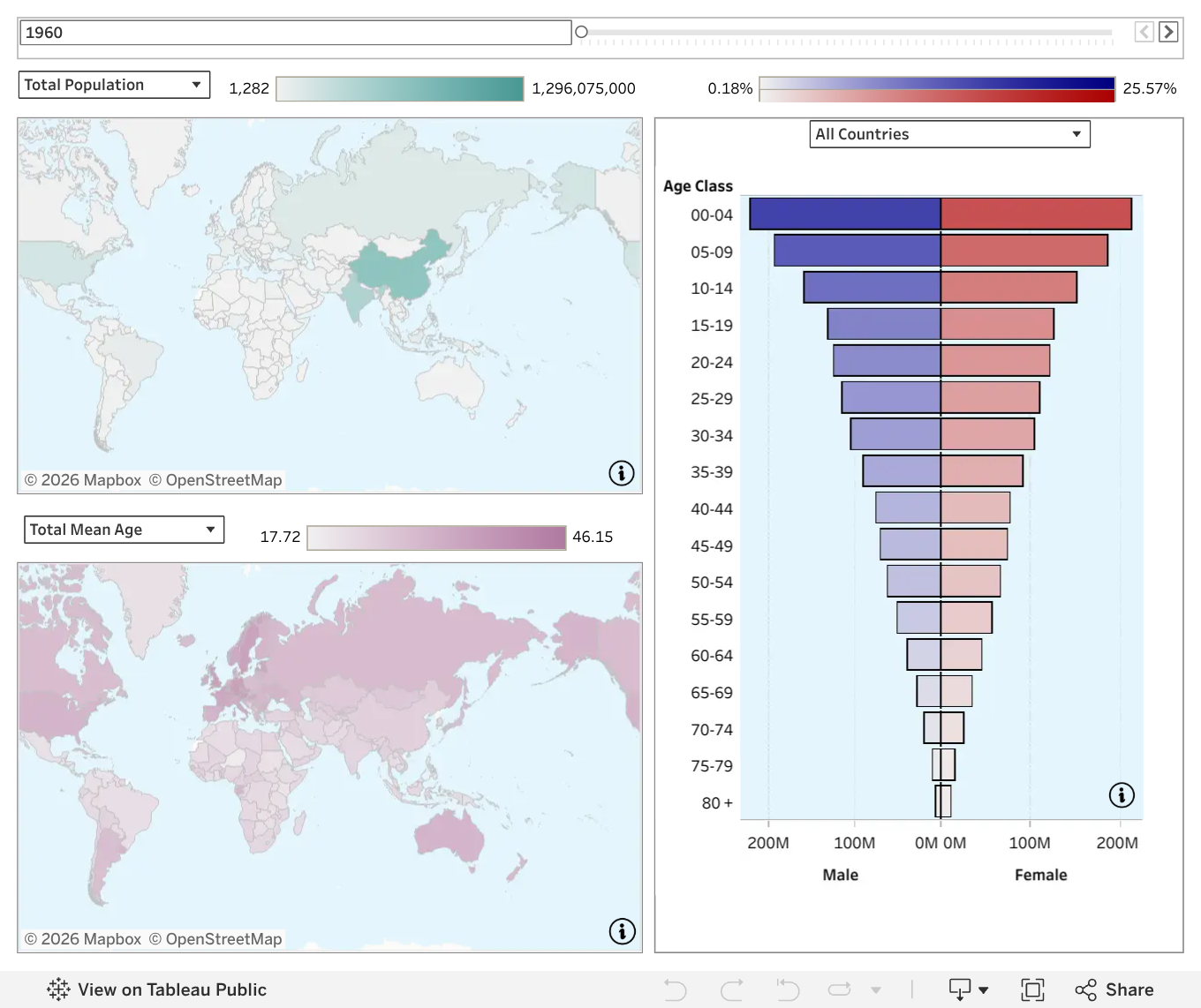1201x1008 pixels.
Task: Click the info icon on the population map
Action: point(622,473)
